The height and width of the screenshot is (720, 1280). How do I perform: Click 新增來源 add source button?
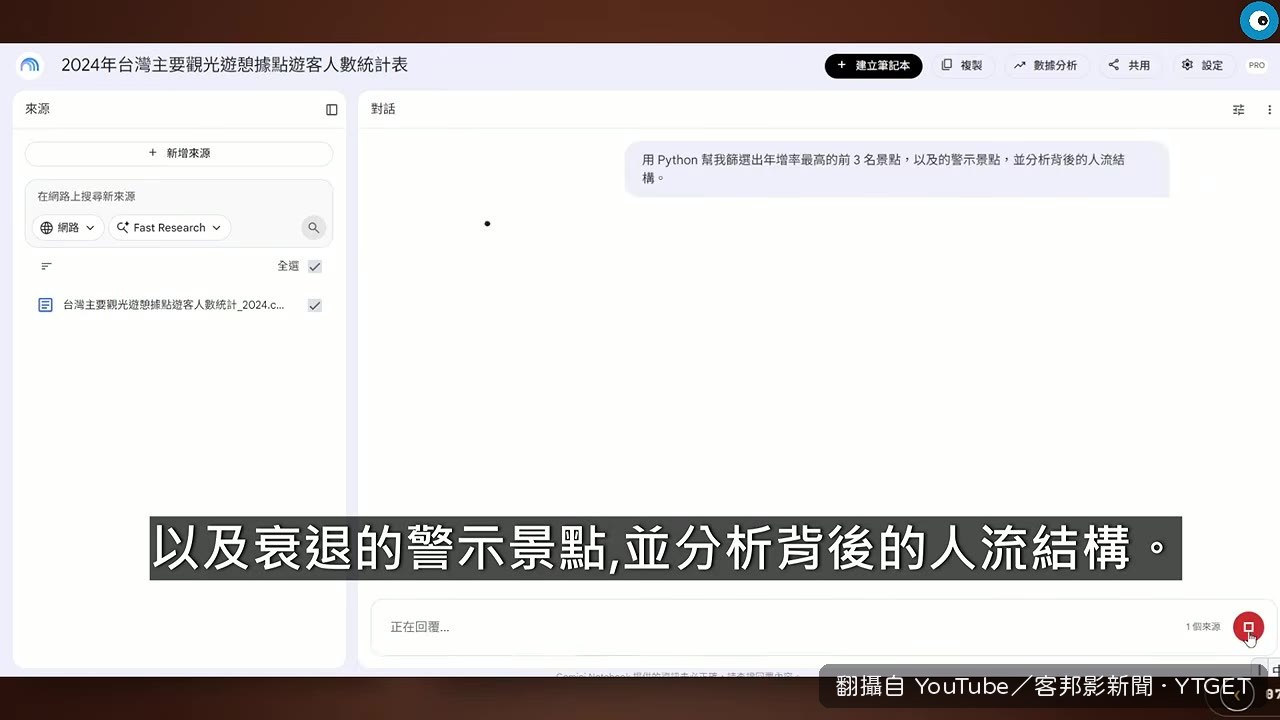(x=179, y=153)
